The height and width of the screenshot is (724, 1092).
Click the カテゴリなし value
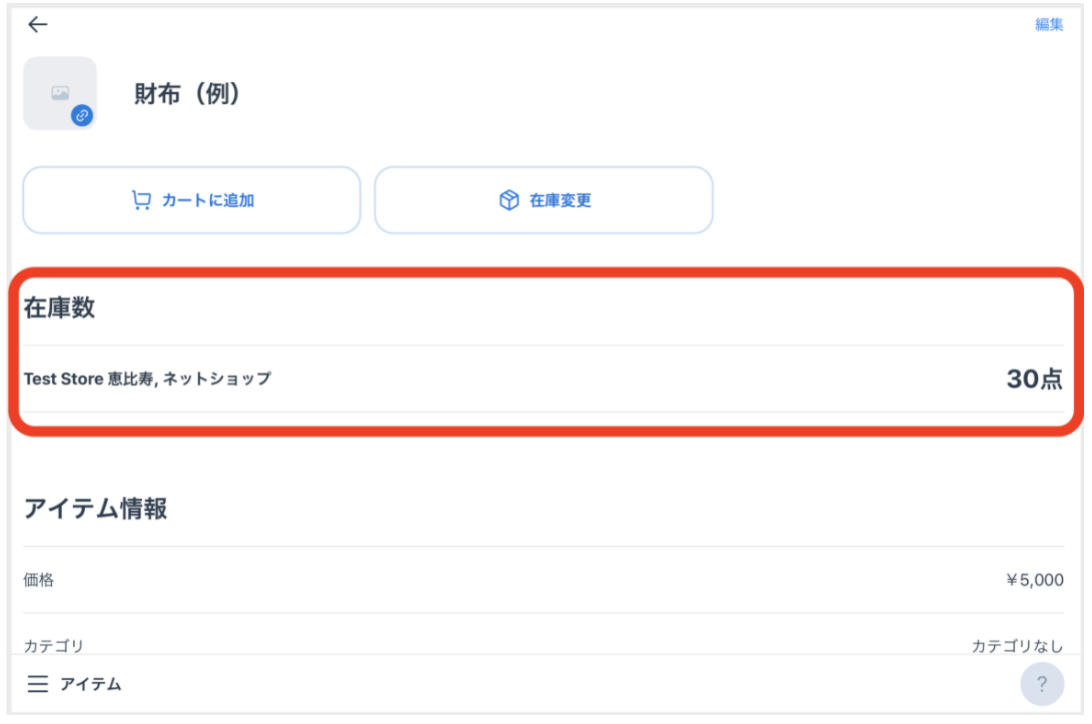pyautogui.click(x=1017, y=646)
